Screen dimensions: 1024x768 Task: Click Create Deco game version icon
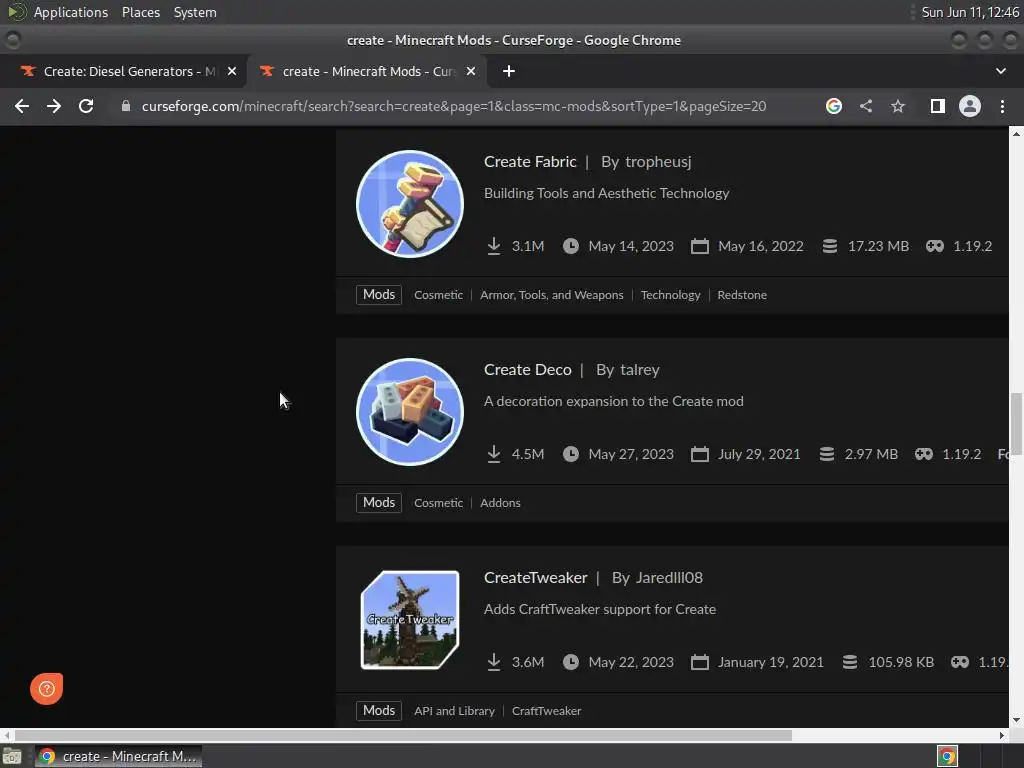[x=923, y=454]
